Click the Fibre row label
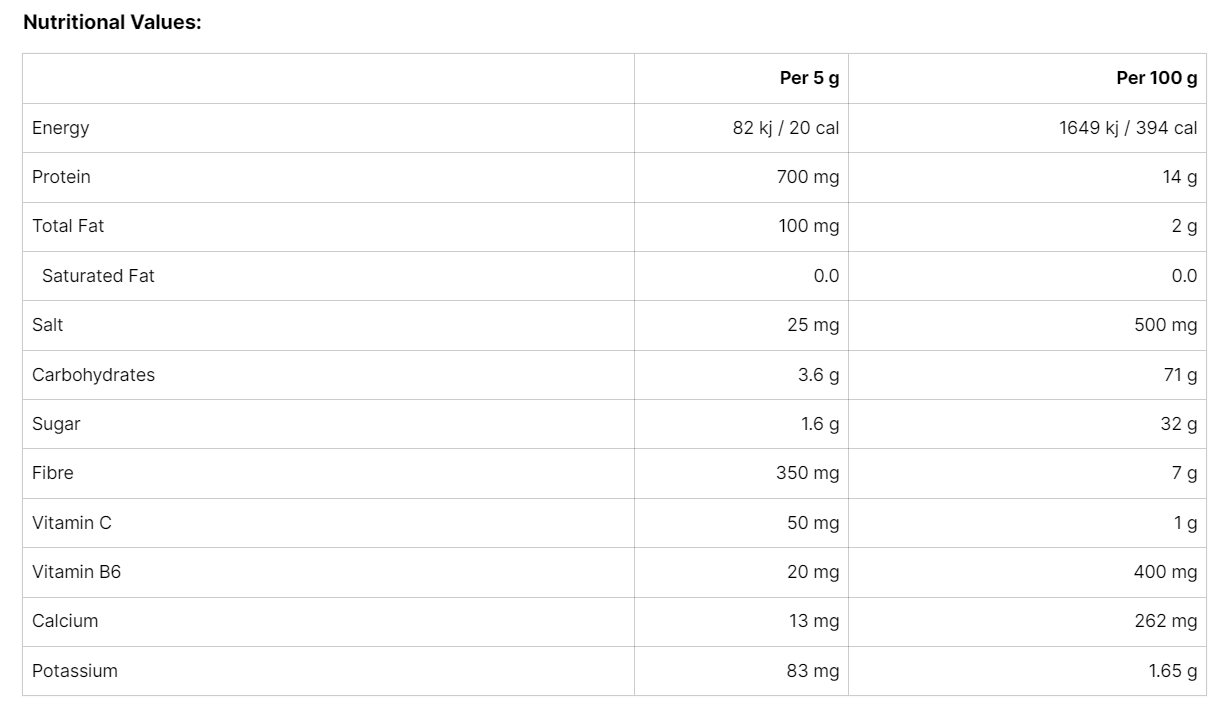 point(53,473)
